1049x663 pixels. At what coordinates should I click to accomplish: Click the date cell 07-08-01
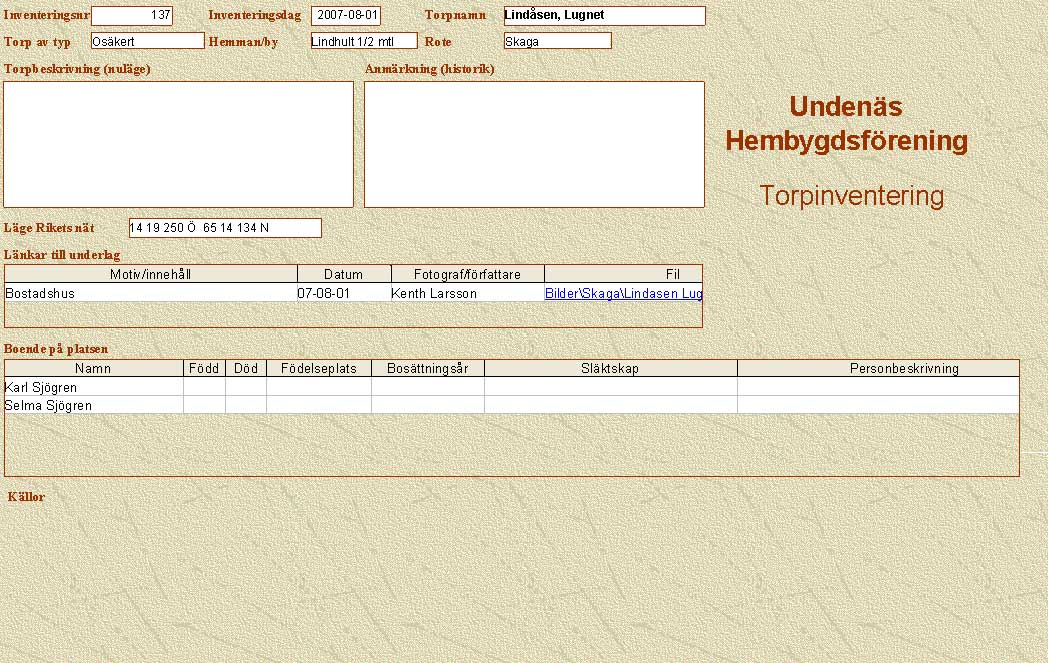(x=343, y=294)
